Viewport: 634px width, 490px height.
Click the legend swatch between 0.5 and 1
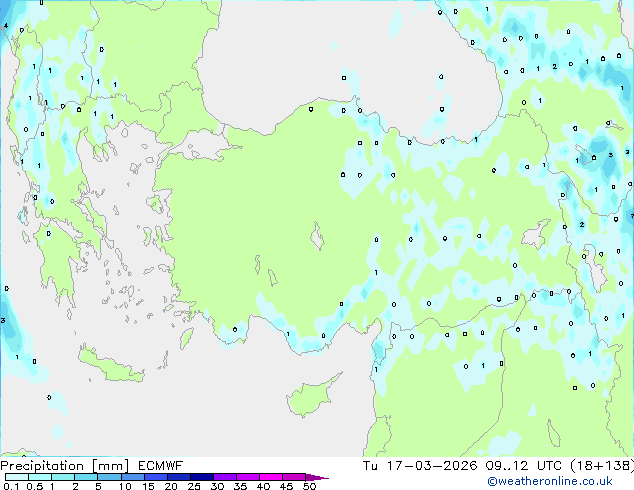40,477
